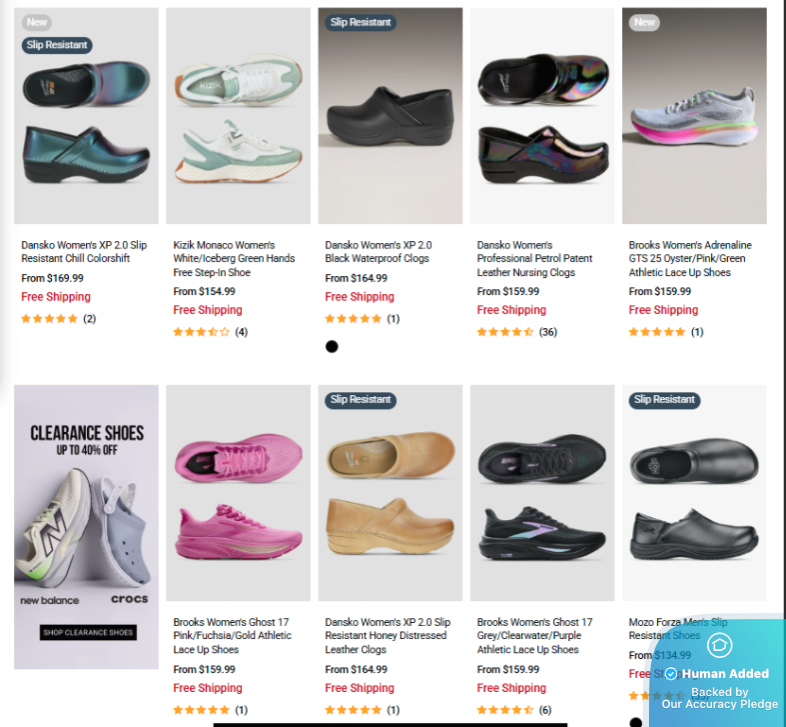Open Brooks Ghost 17 Pink/Fuchsia shoe image

pyautogui.click(x=238, y=493)
